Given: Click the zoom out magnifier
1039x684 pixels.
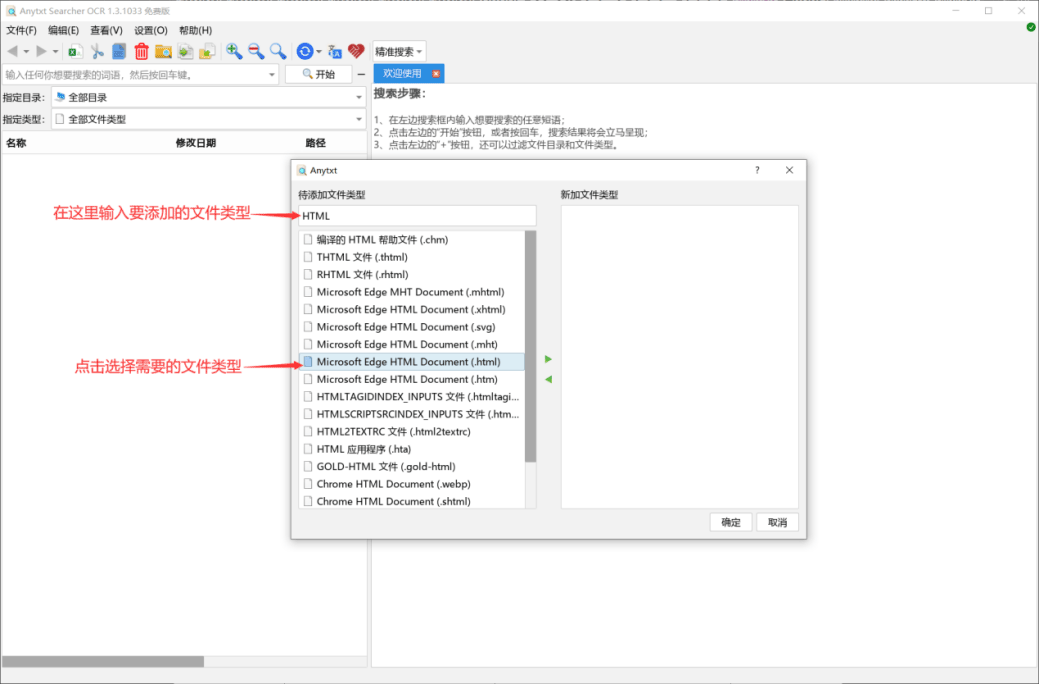Looking at the screenshot, I should coord(256,51).
